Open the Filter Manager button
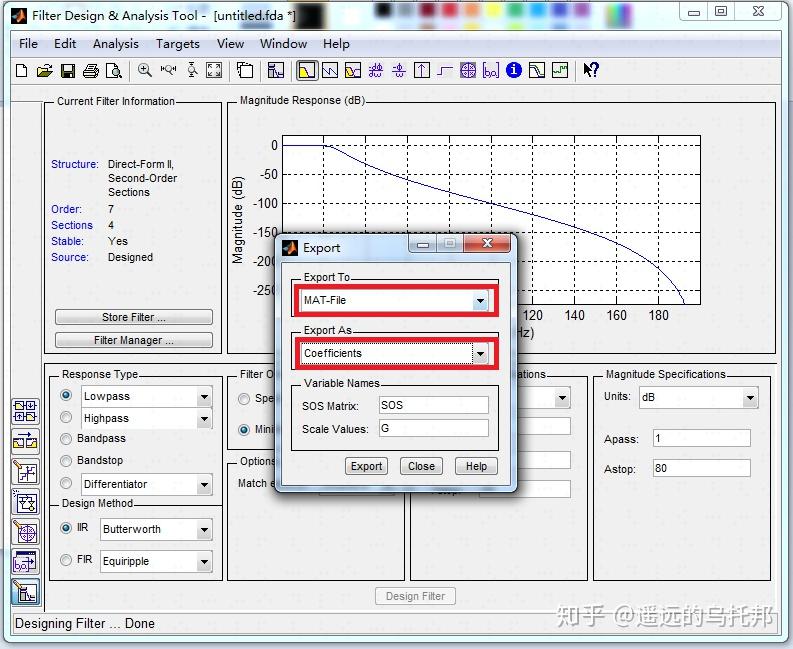This screenshot has width=793, height=649. pyautogui.click(x=134, y=340)
